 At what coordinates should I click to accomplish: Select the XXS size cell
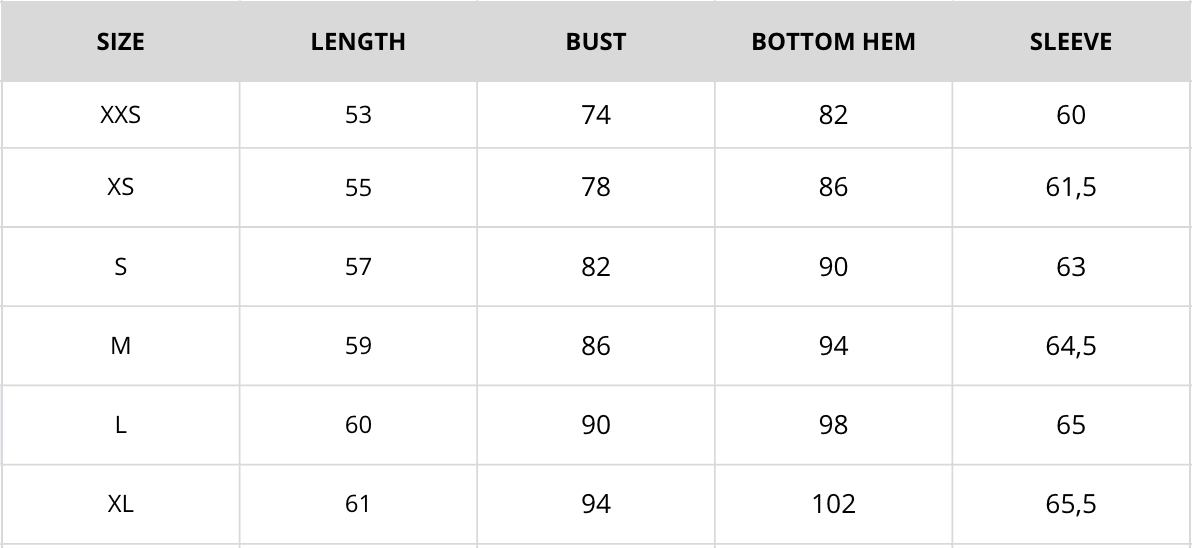tap(120, 115)
